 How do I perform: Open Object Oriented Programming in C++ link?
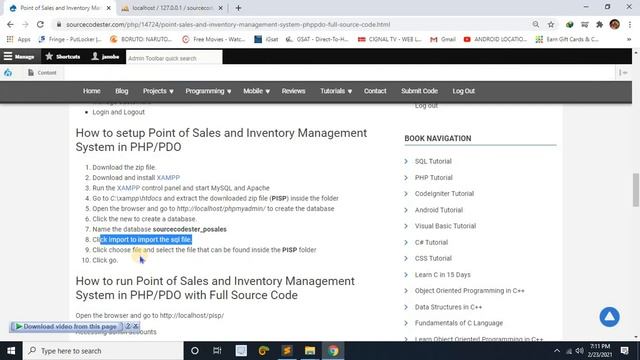pyautogui.click(x=469, y=291)
